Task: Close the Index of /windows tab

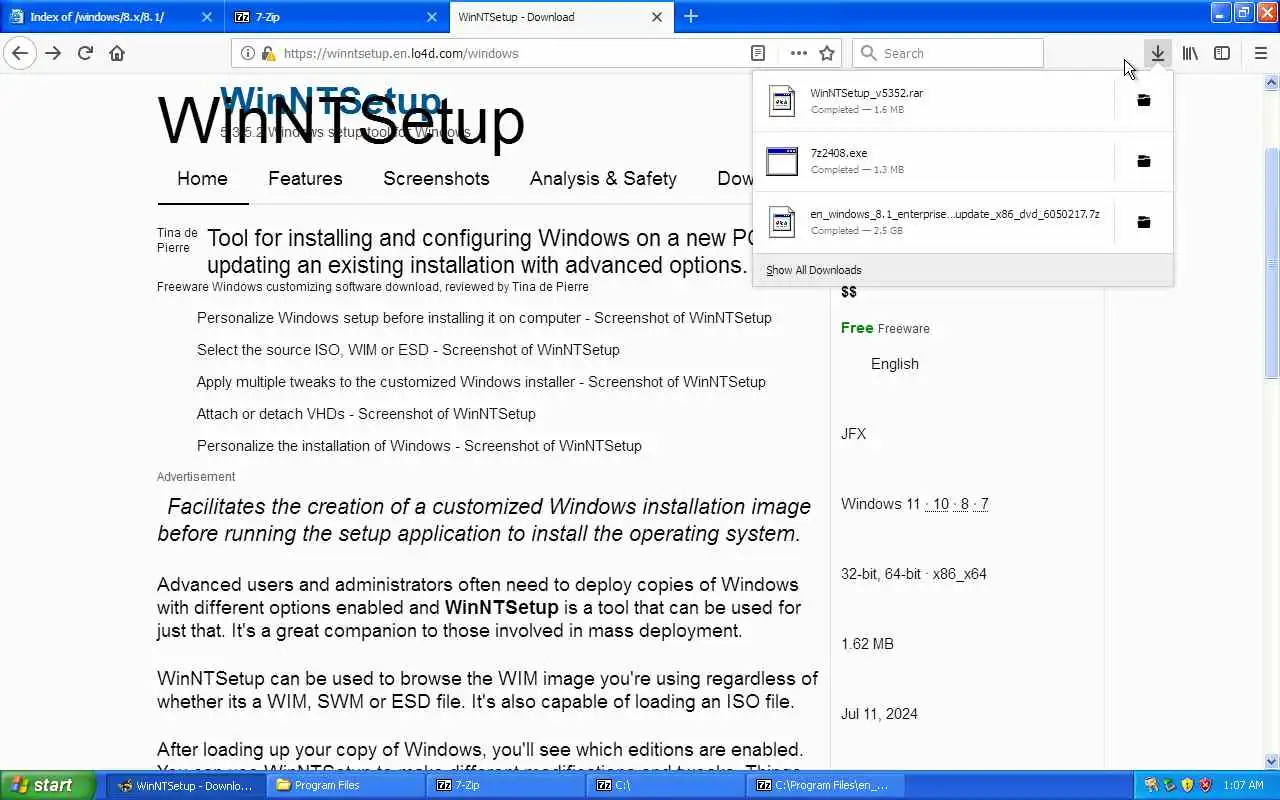Action: (207, 17)
